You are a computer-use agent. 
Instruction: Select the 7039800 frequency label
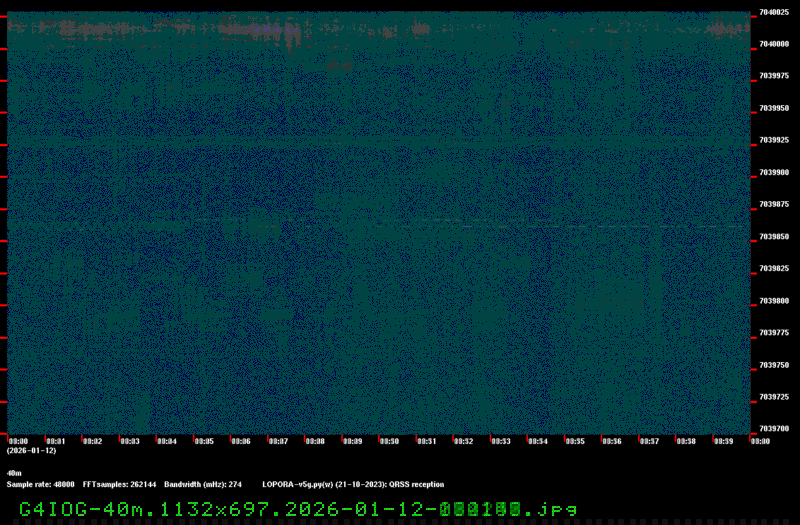(x=774, y=300)
